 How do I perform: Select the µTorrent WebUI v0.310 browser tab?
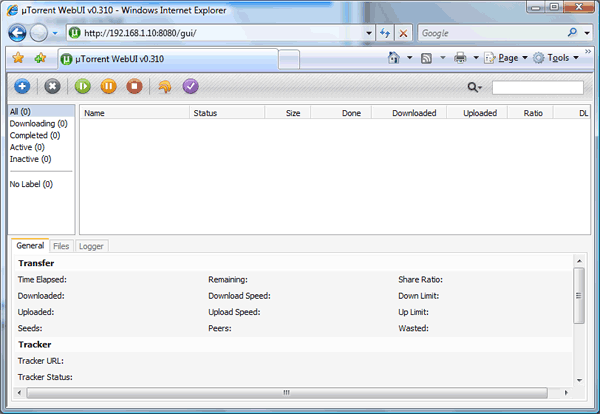point(168,59)
